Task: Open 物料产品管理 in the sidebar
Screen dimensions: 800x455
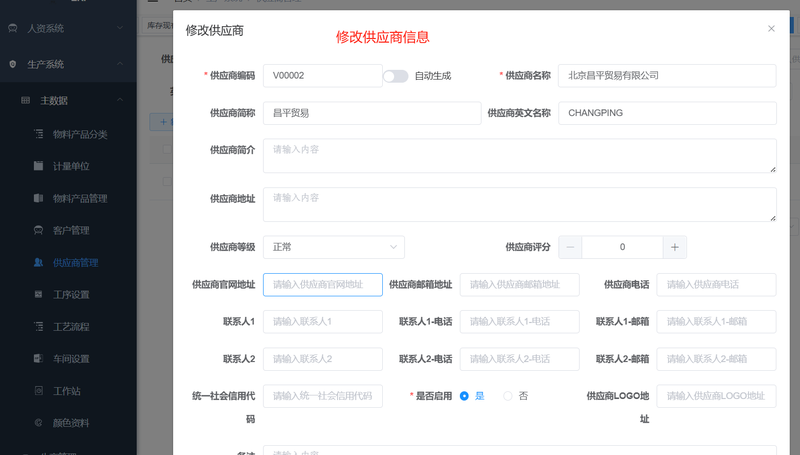Action: (x=80, y=198)
